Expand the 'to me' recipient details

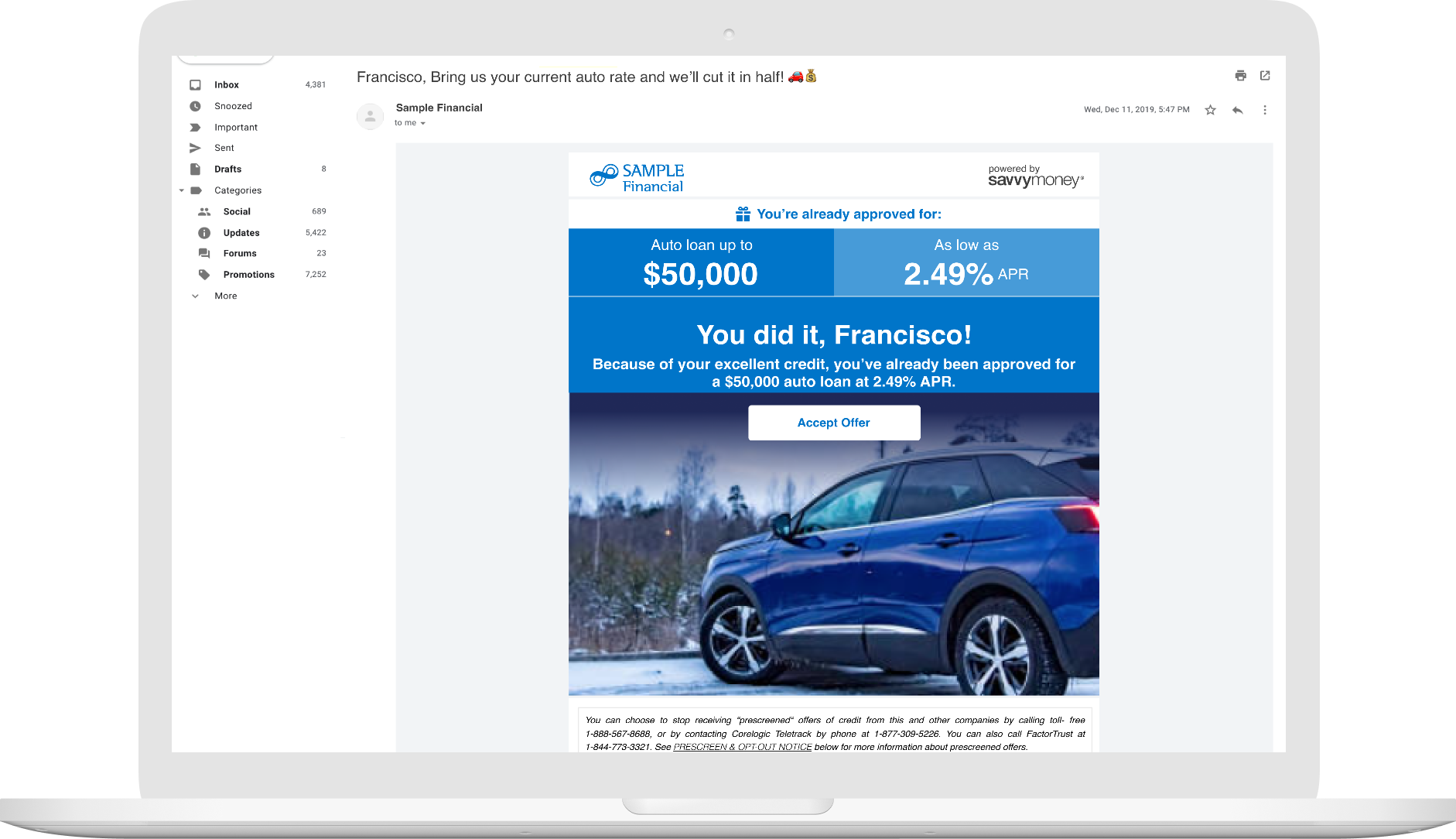422,123
